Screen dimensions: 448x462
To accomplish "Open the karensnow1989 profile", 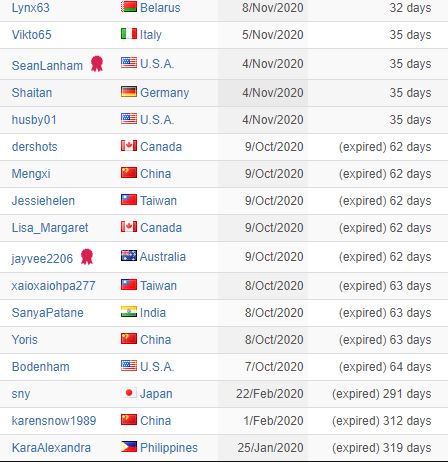I will click(x=54, y=421).
